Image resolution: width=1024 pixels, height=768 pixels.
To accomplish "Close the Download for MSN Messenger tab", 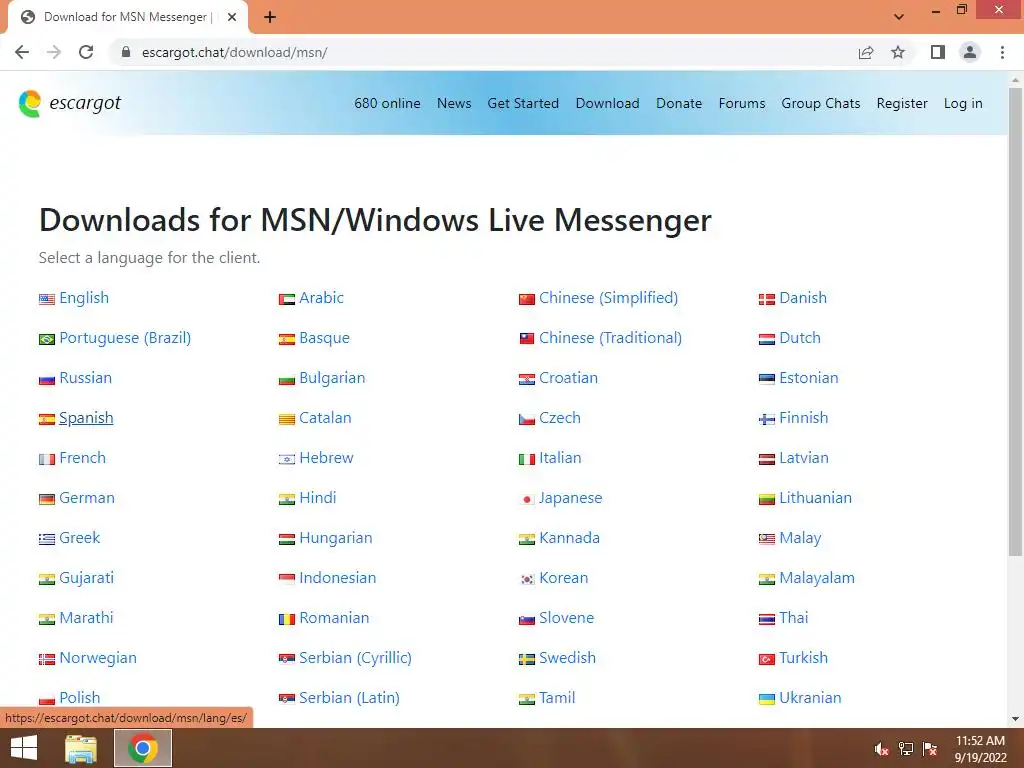I will pyautogui.click(x=232, y=17).
